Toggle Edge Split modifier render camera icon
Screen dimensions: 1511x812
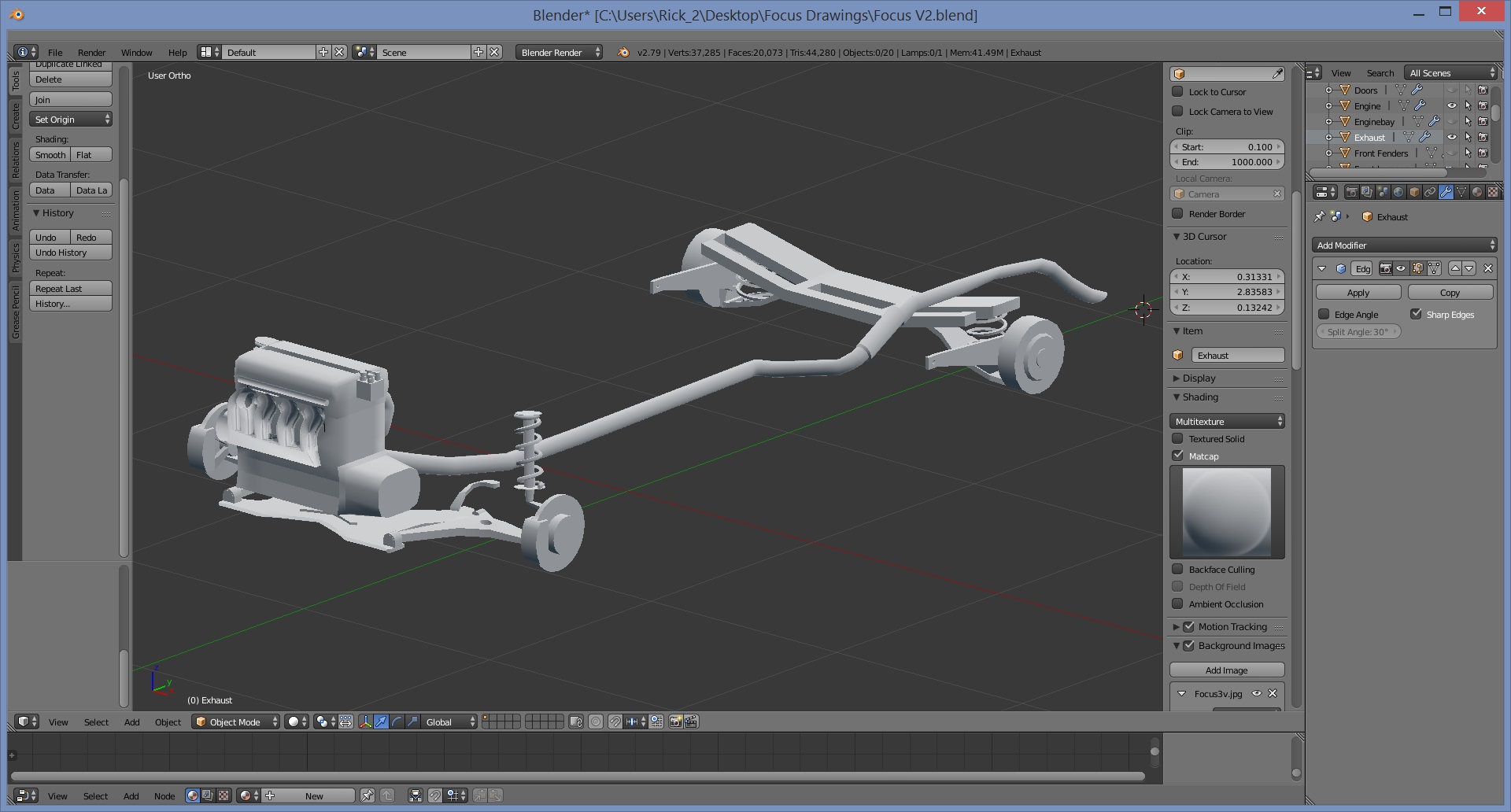[1386, 268]
